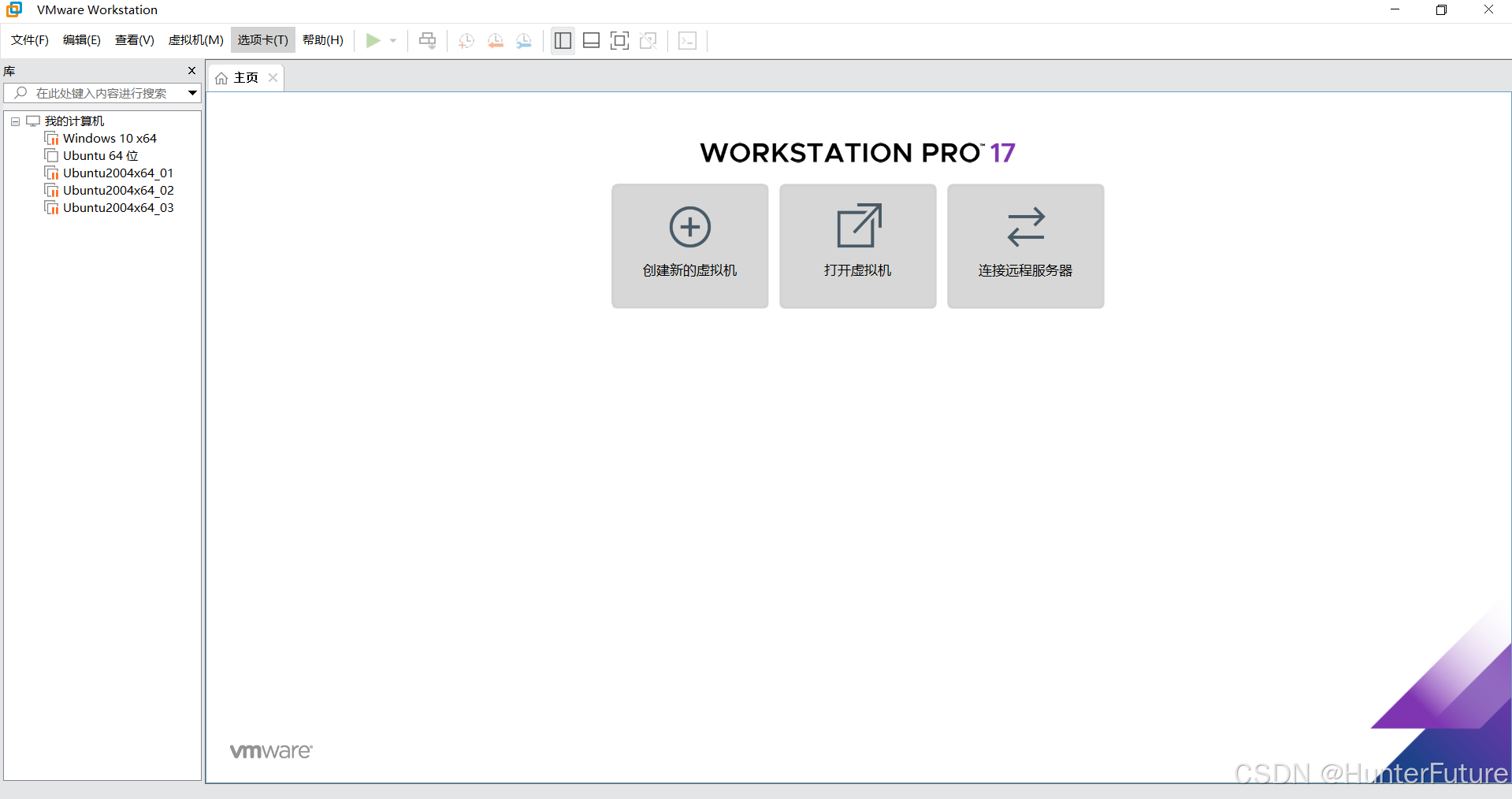This screenshot has width=1512, height=799.
Task: Click the full screen mode icon
Action: 620,40
